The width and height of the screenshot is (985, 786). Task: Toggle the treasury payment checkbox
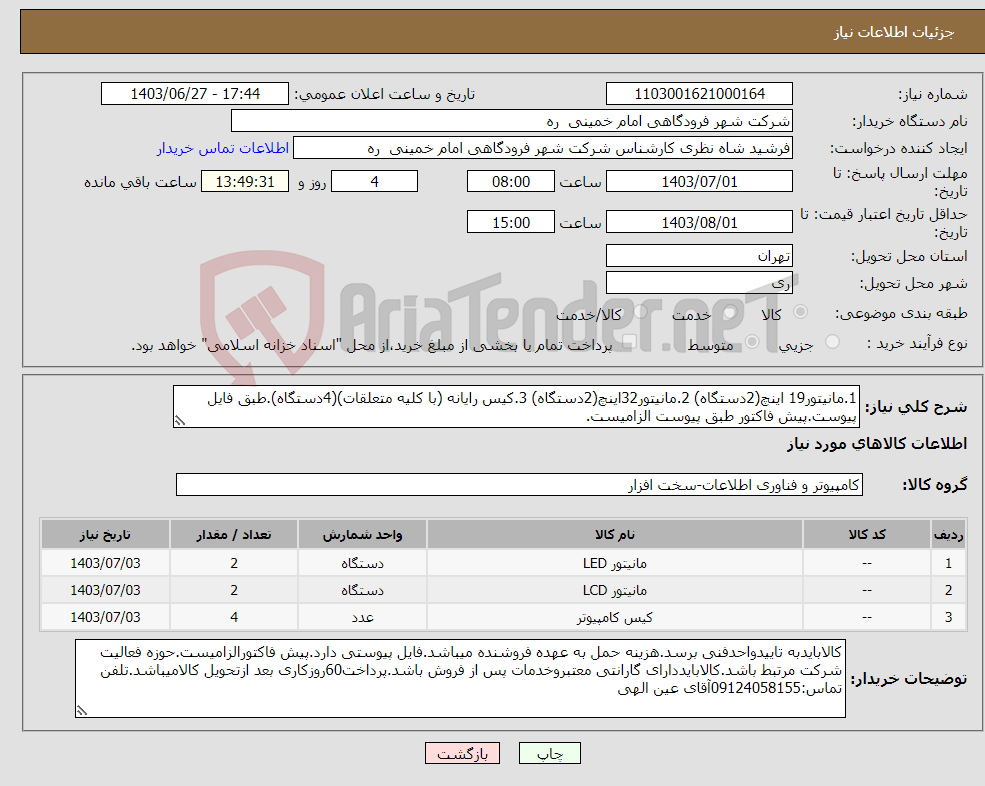629,342
